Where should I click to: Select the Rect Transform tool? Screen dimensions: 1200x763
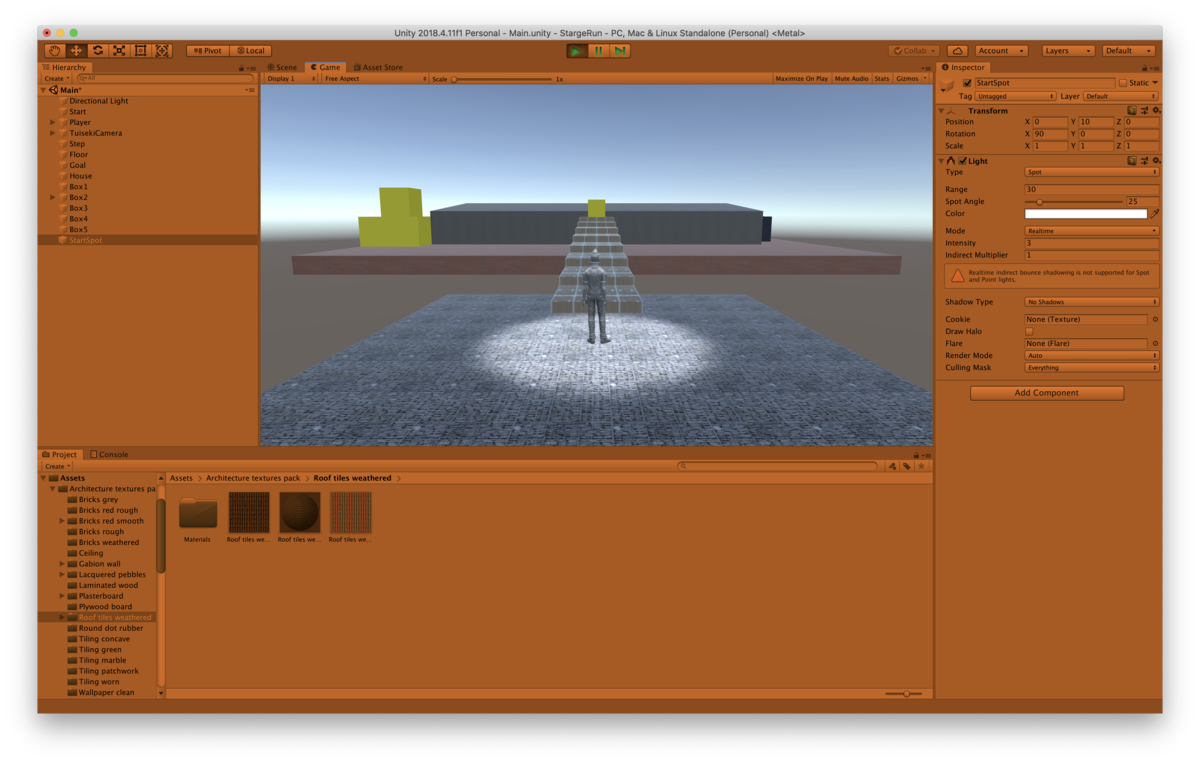141,50
